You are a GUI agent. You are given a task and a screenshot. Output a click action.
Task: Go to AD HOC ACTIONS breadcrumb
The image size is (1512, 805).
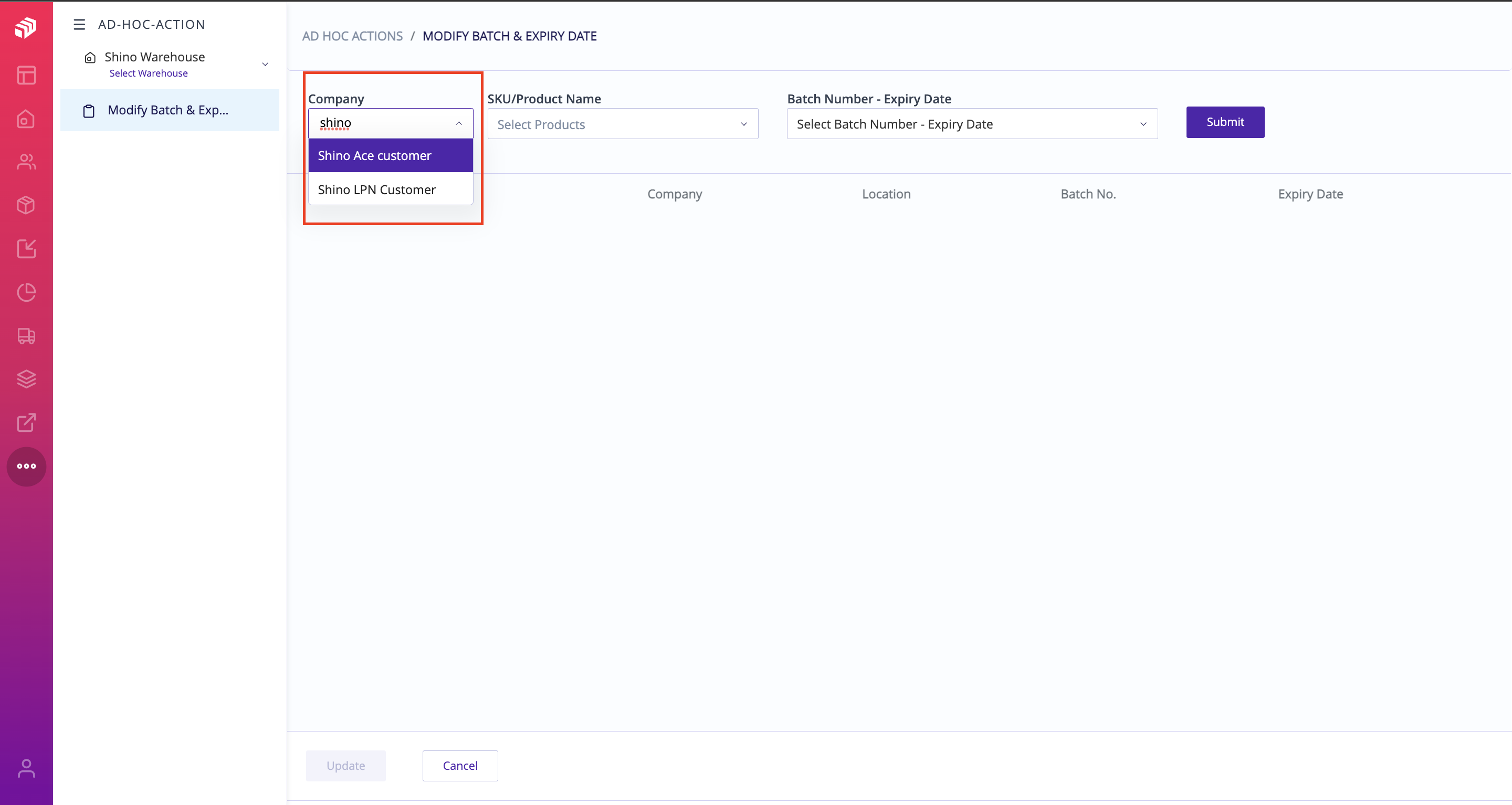pyautogui.click(x=352, y=36)
